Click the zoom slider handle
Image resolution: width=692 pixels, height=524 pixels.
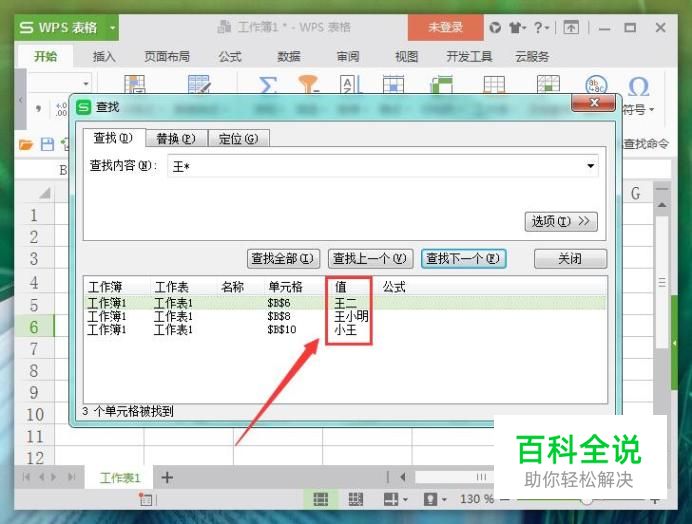point(587,501)
